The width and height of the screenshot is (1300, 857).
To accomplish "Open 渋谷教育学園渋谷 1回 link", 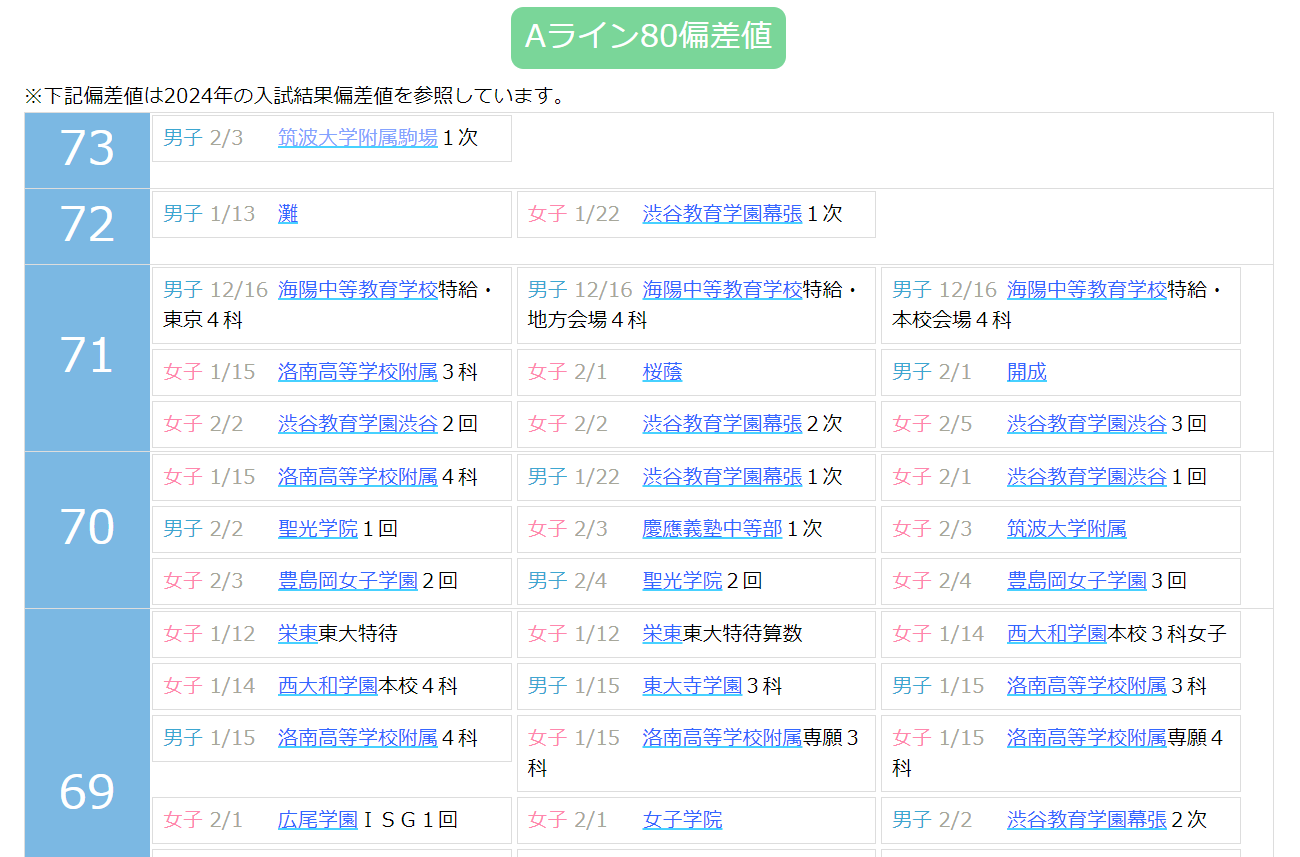I will (x=1087, y=477).
